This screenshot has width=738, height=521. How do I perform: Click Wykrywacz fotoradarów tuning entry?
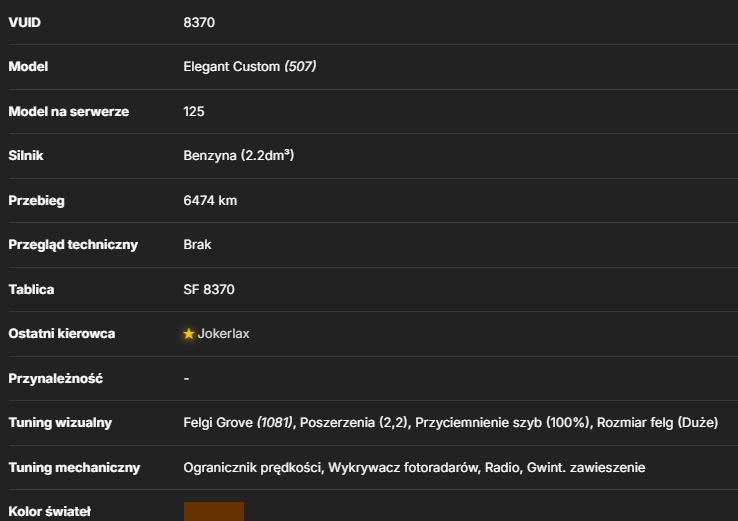pos(403,468)
